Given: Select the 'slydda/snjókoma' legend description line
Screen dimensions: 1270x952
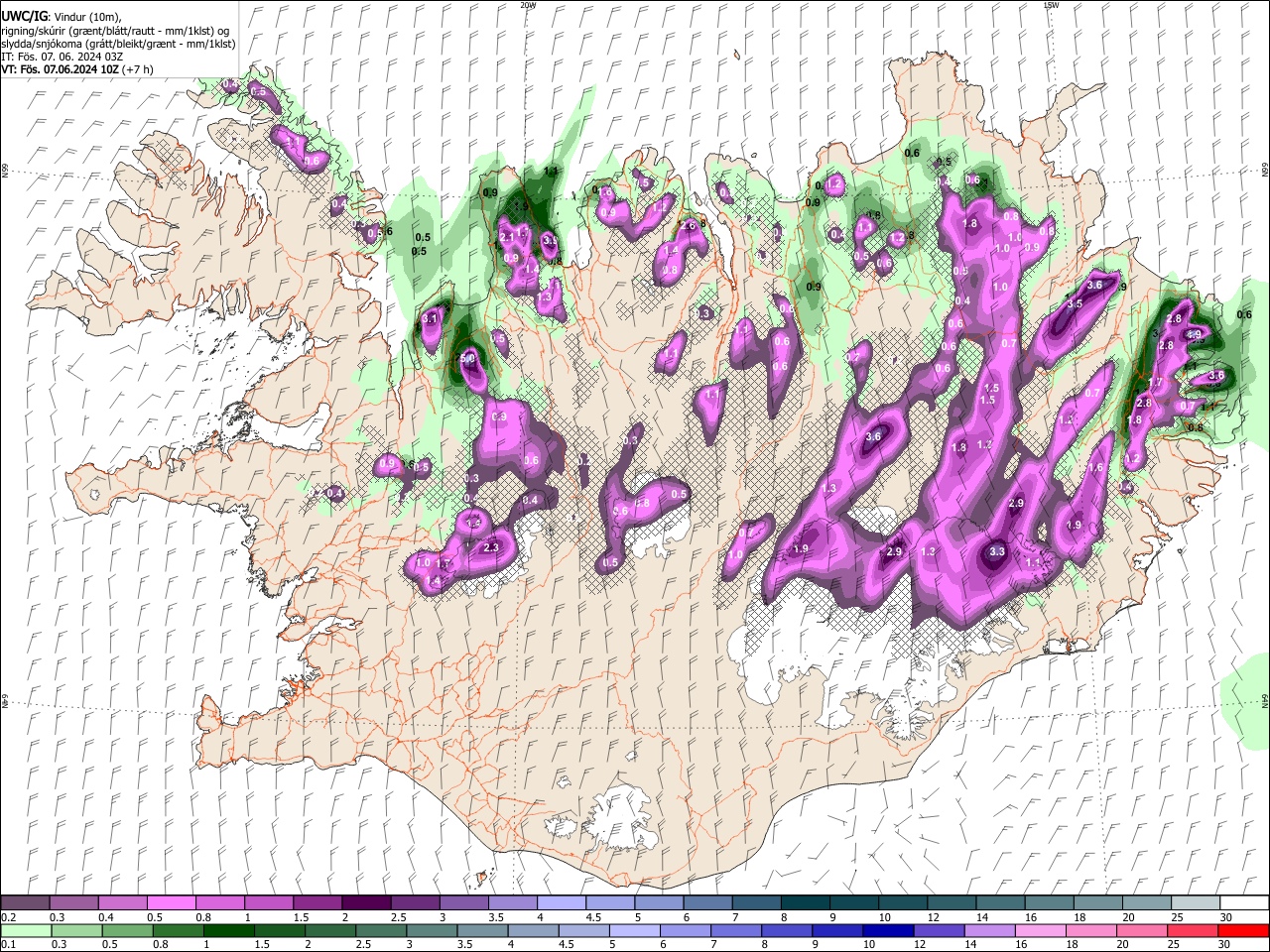Looking at the screenshot, I should click(118, 44).
